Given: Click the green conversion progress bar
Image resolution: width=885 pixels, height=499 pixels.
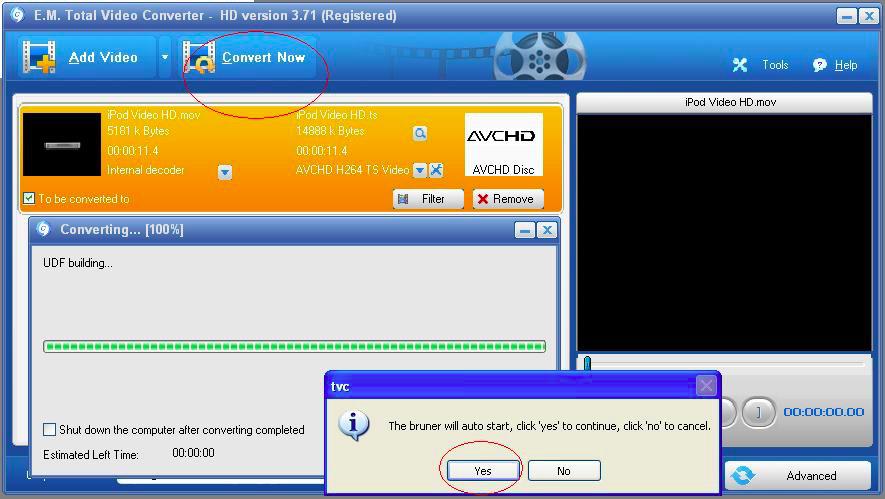Looking at the screenshot, I should click(294, 346).
